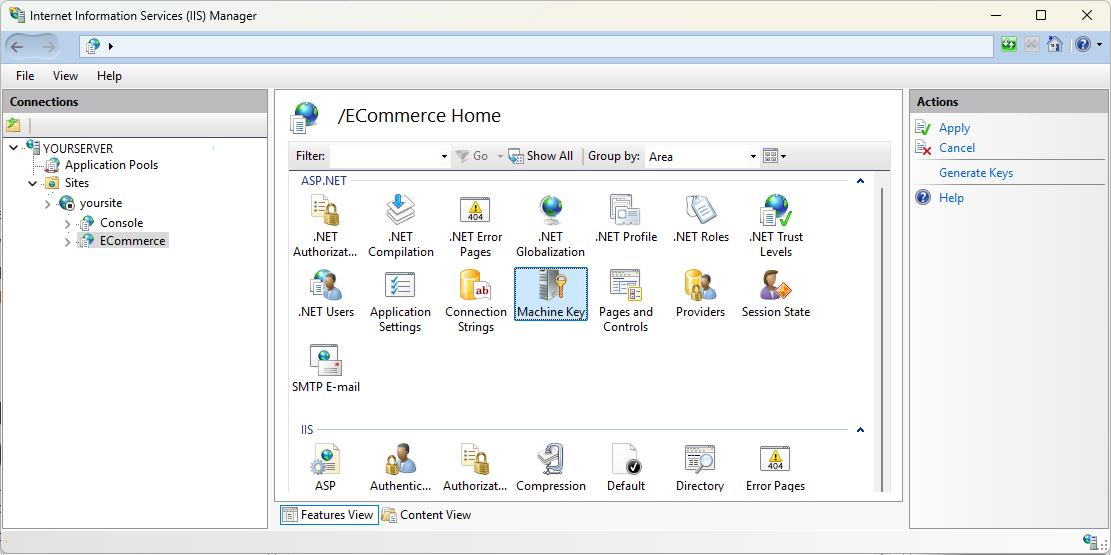Click the Show All filter button
The height and width of the screenshot is (555, 1111).
pos(541,156)
